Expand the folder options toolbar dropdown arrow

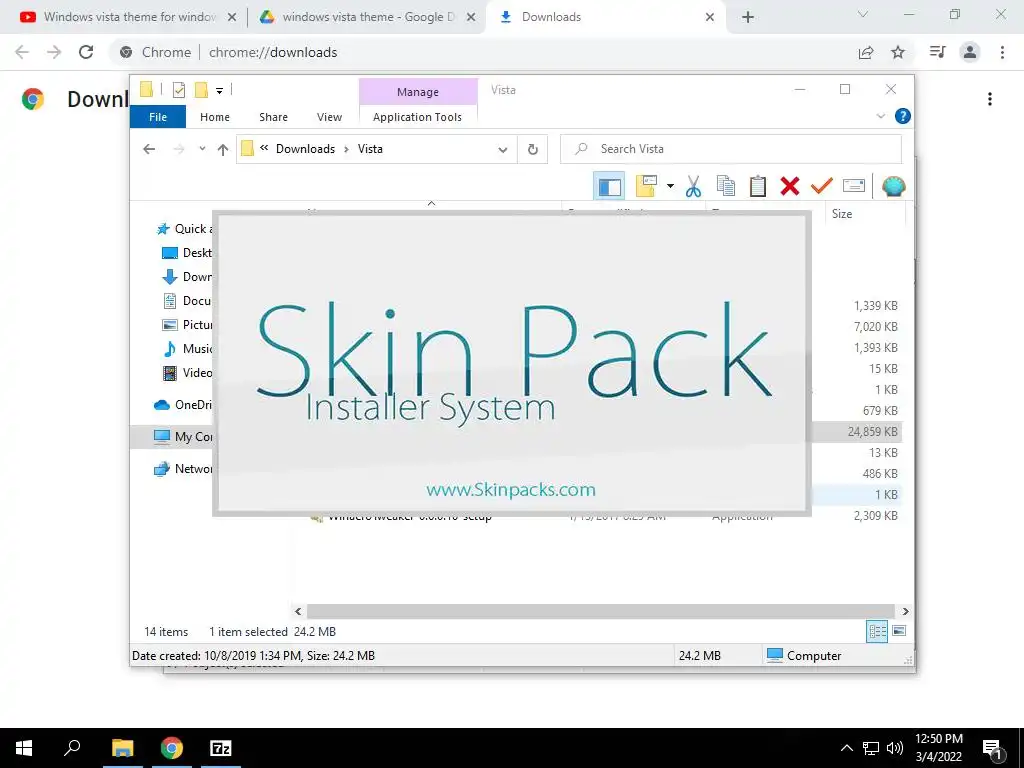coord(670,186)
